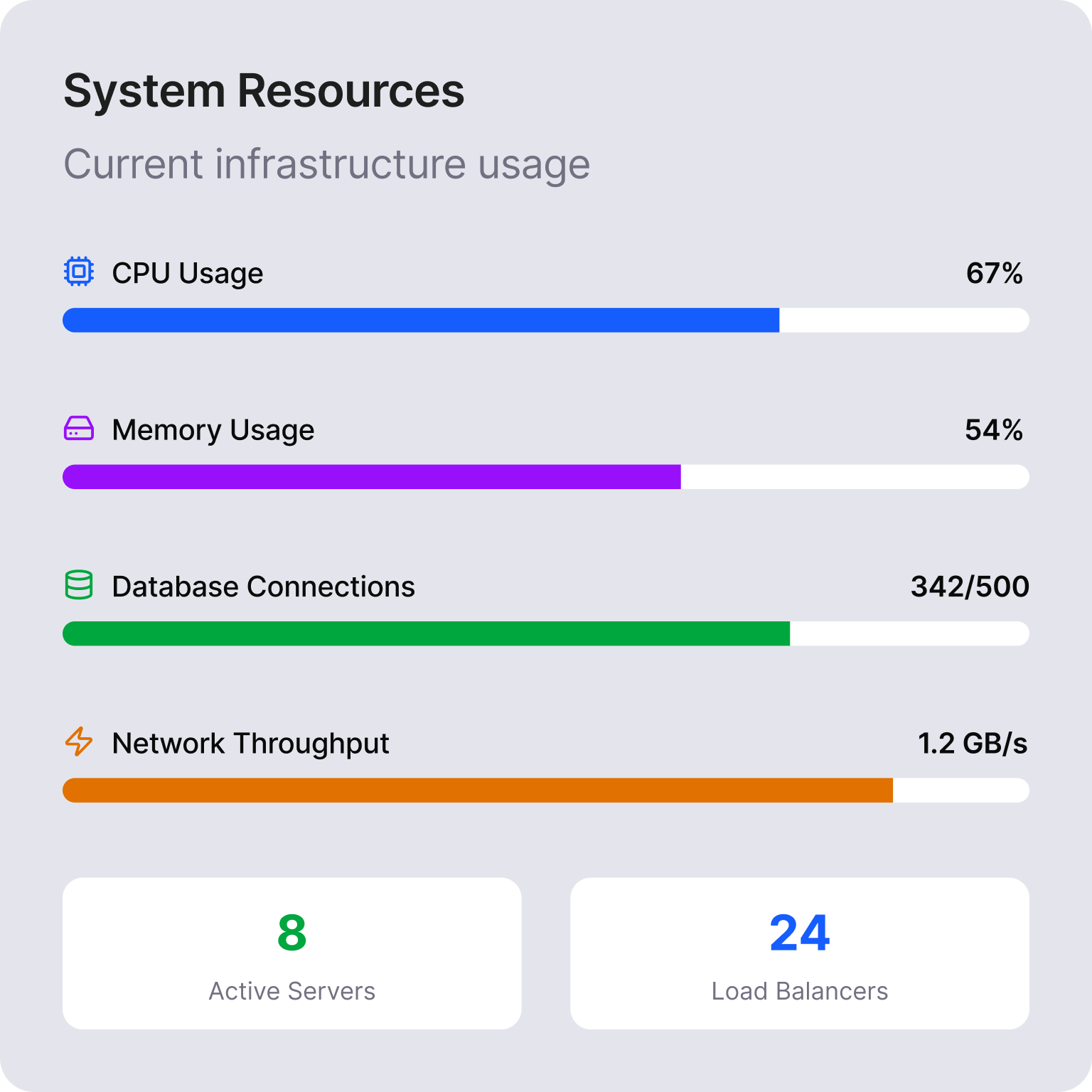Viewport: 1092px width, 1092px height.
Task: Click the 67% CPU value
Action: click(x=994, y=272)
